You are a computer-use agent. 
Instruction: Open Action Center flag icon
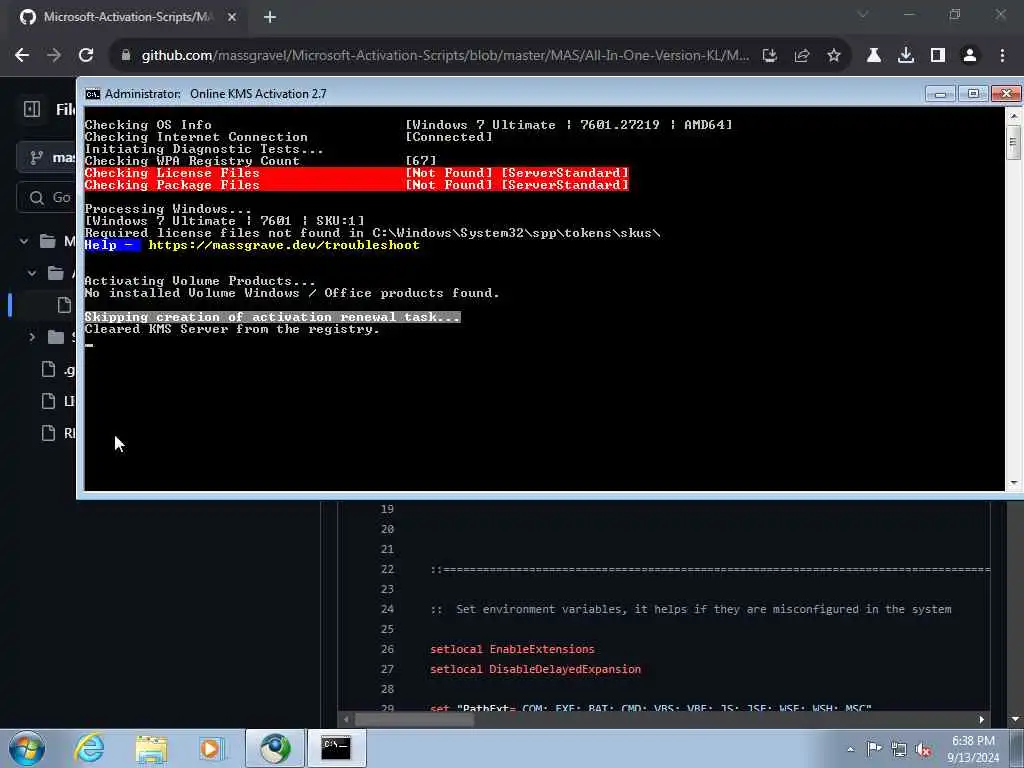point(874,749)
